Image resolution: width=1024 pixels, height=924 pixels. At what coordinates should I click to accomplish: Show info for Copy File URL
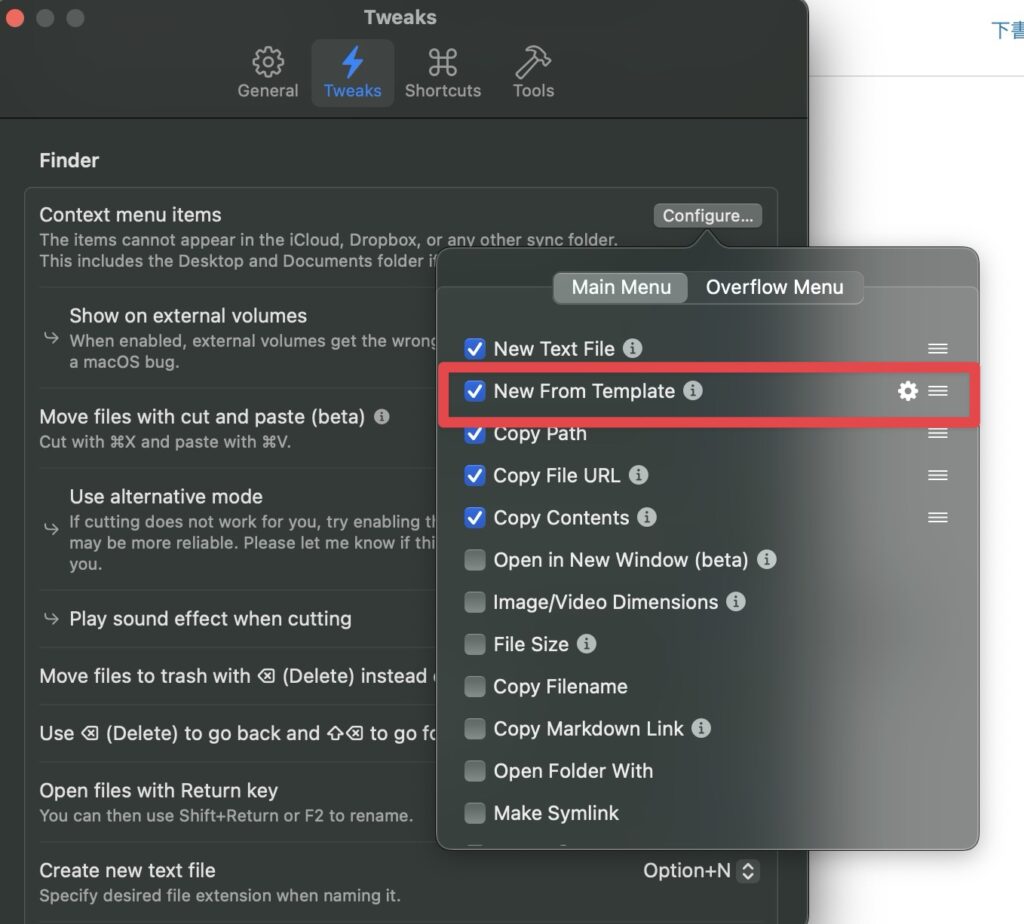click(x=639, y=475)
